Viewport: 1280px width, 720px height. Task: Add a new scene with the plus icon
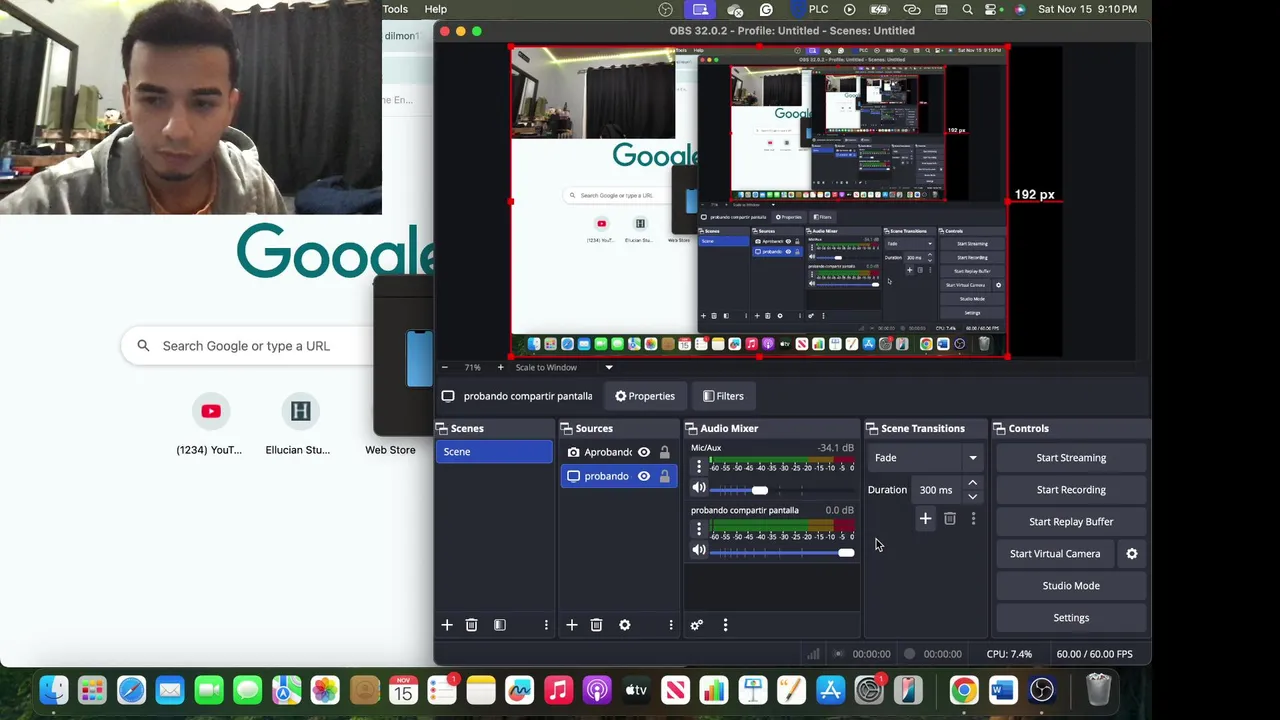coord(447,625)
